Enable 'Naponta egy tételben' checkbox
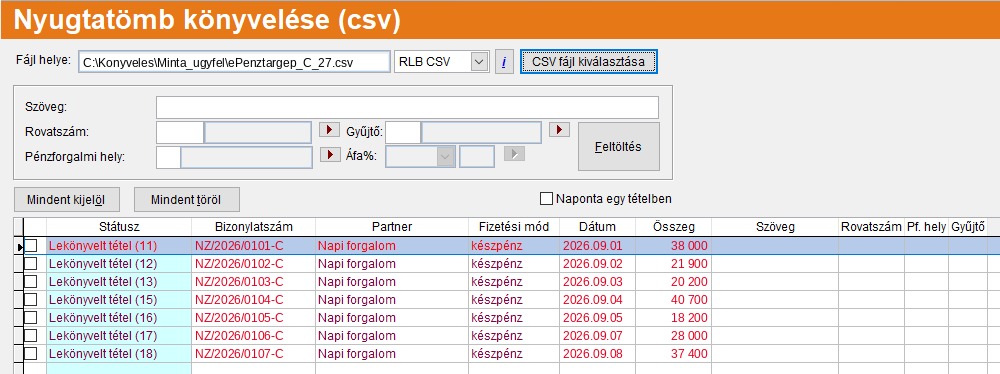The height and width of the screenshot is (374, 1000). [x=546, y=198]
